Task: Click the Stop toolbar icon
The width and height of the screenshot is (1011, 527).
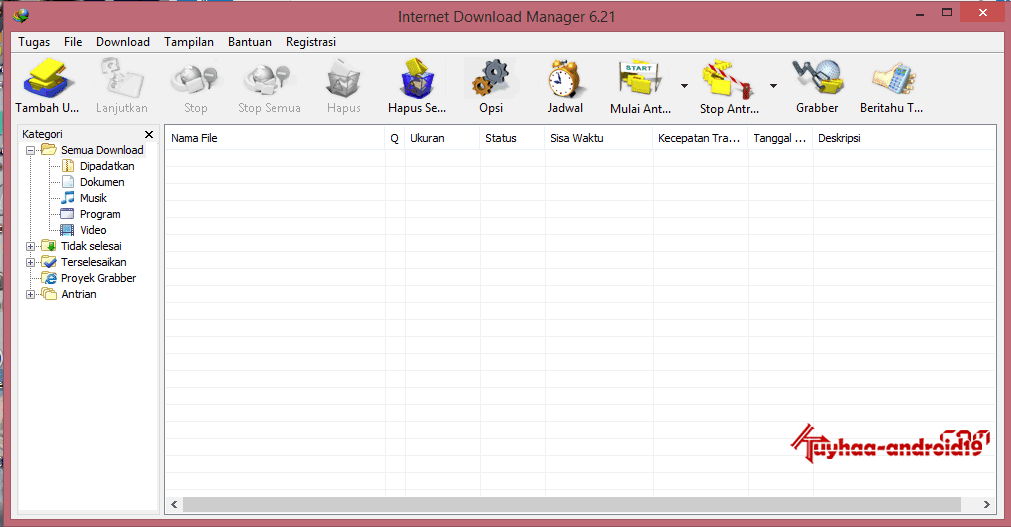Action: (x=195, y=79)
